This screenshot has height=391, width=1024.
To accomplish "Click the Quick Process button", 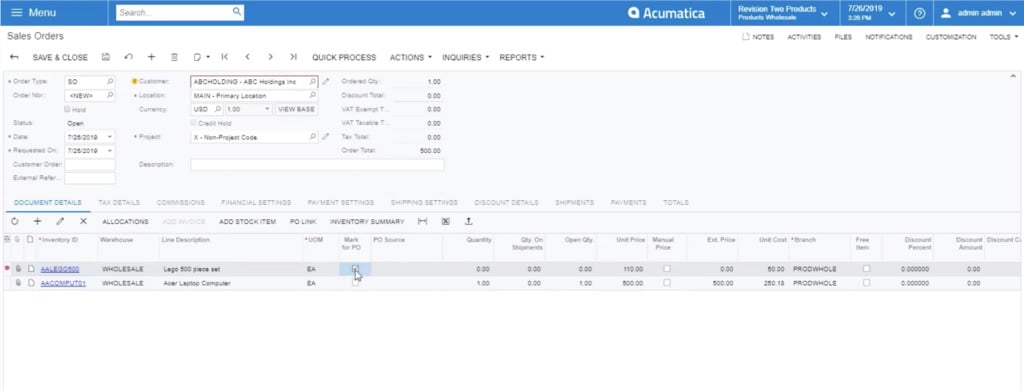I will tap(344, 57).
